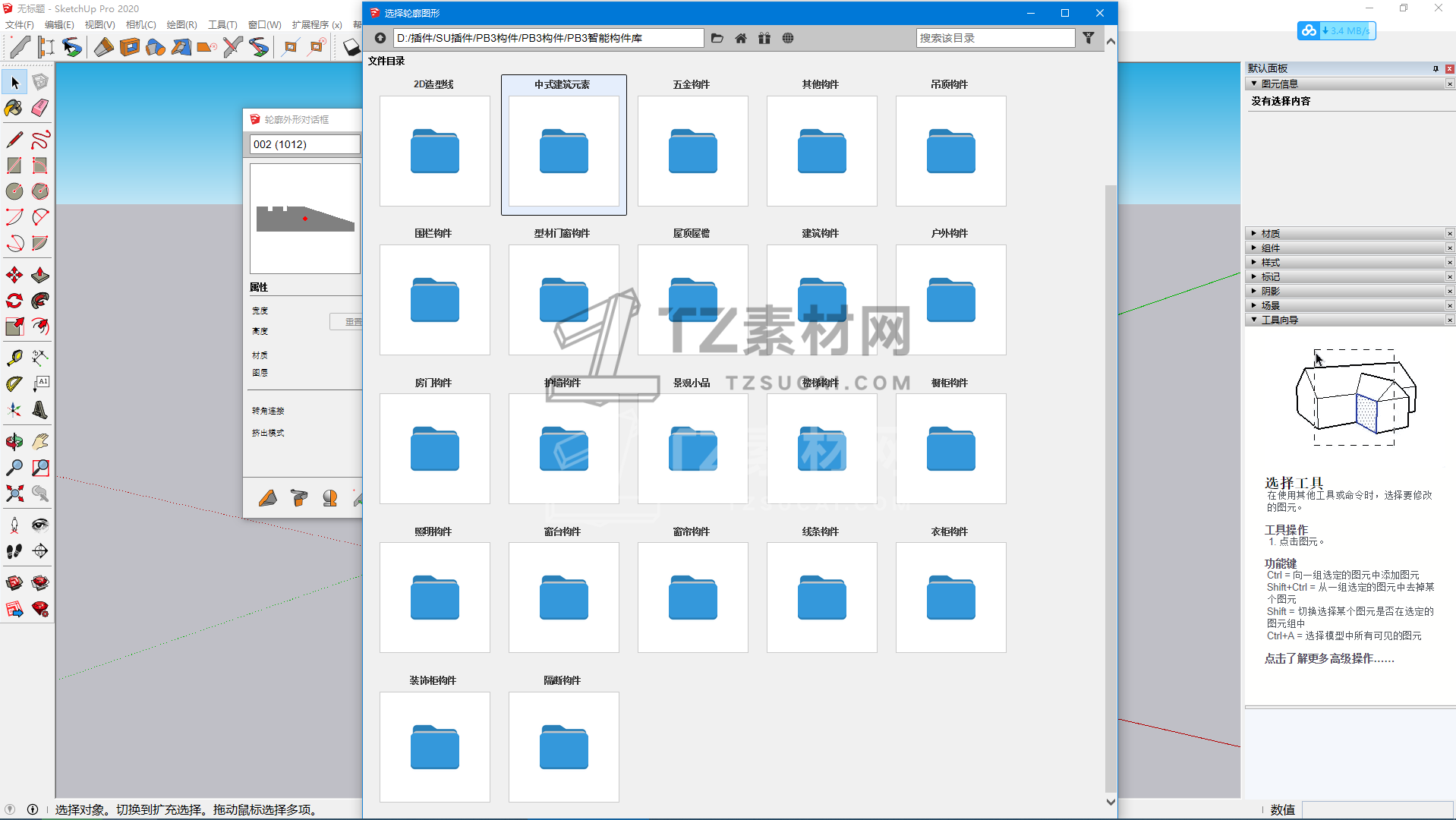Select the Polygon tool
Image resolution: width=1456 pixels, height=820 pixels.
click(x=40, y=191)
